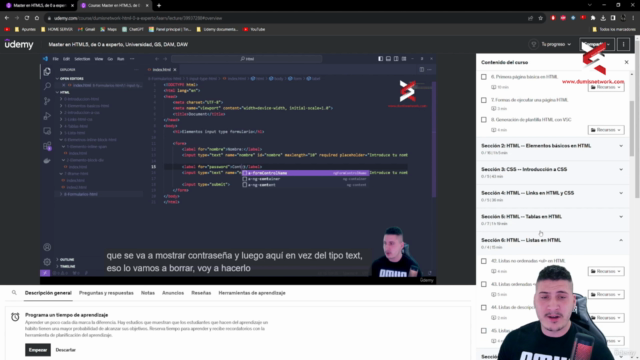Check lecture 42 Listas no ordenadas checkbox

(484, 261)
